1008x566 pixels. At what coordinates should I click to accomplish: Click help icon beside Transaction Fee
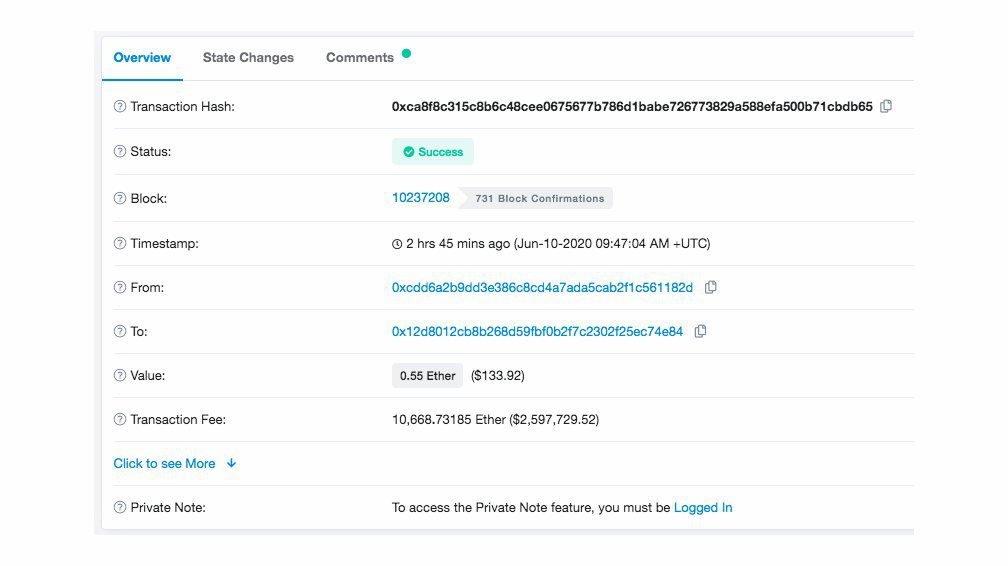tap(120, 420)
